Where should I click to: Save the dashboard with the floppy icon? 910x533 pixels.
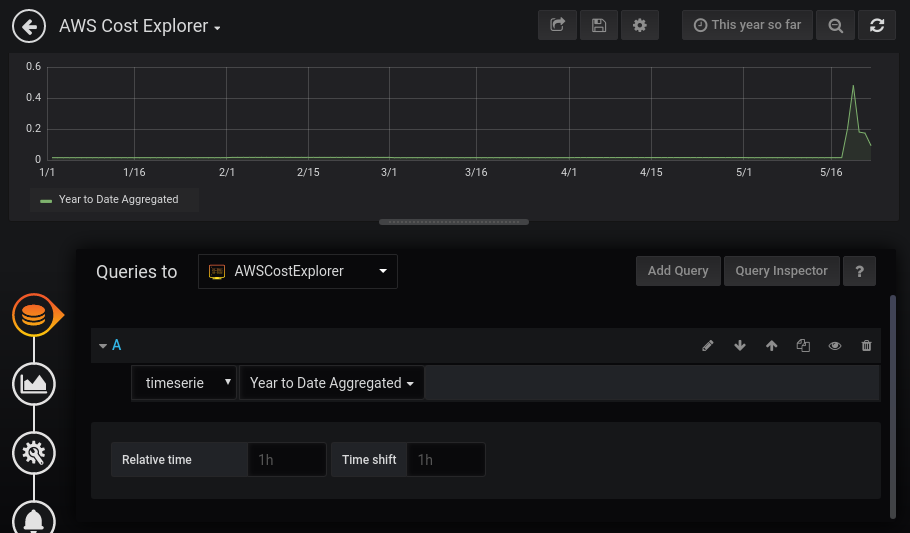tap(599, 25)
